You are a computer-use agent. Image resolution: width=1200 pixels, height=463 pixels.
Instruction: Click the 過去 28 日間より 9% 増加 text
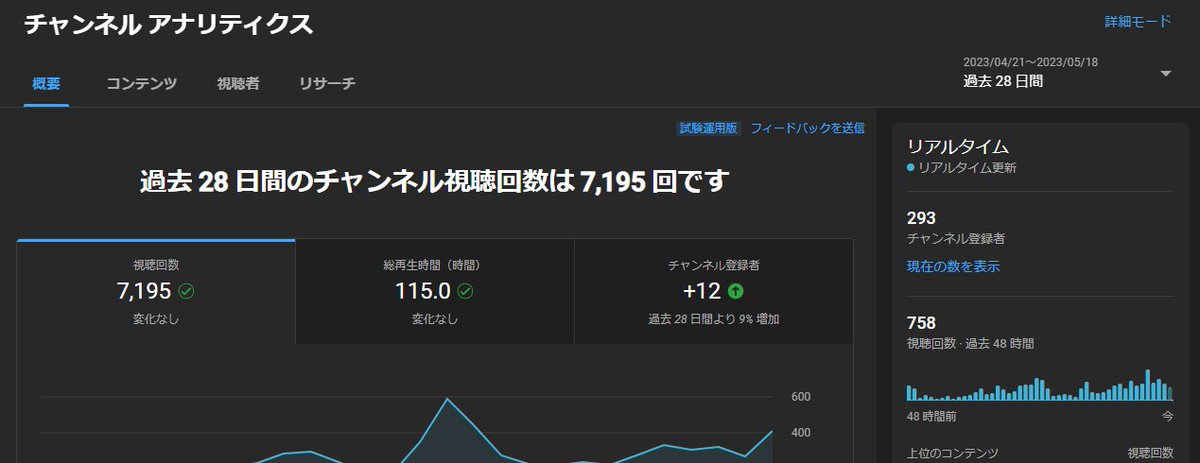click(714, 320)
